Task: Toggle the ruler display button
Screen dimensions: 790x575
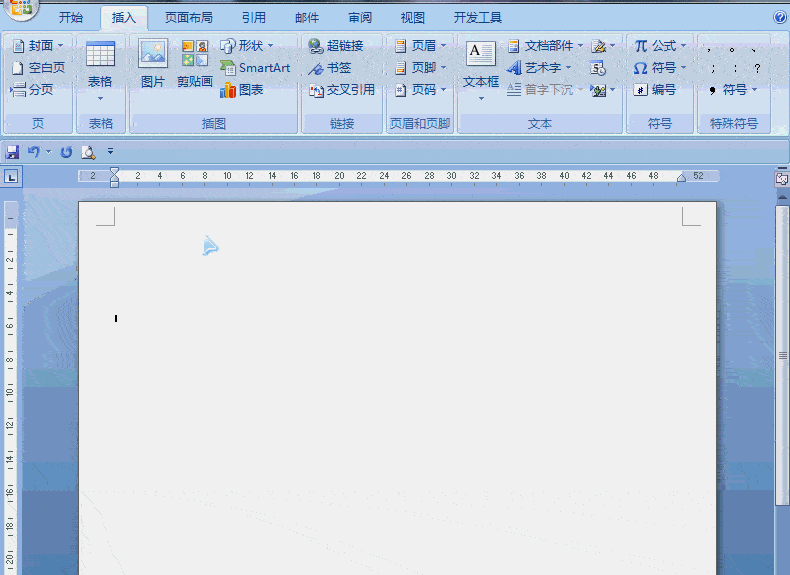Action: click(781, 178)
